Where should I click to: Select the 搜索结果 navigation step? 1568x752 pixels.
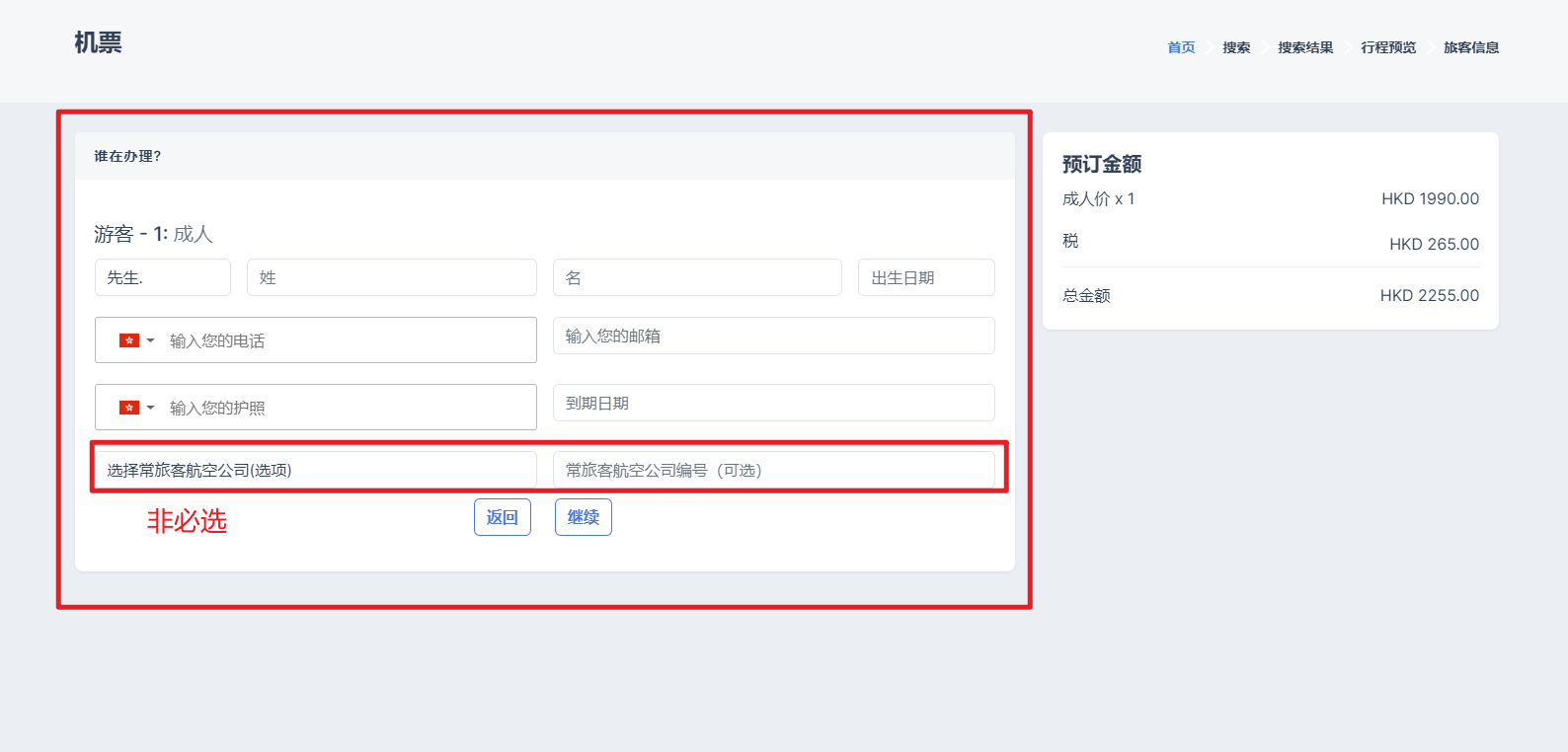click(1305, 47)
